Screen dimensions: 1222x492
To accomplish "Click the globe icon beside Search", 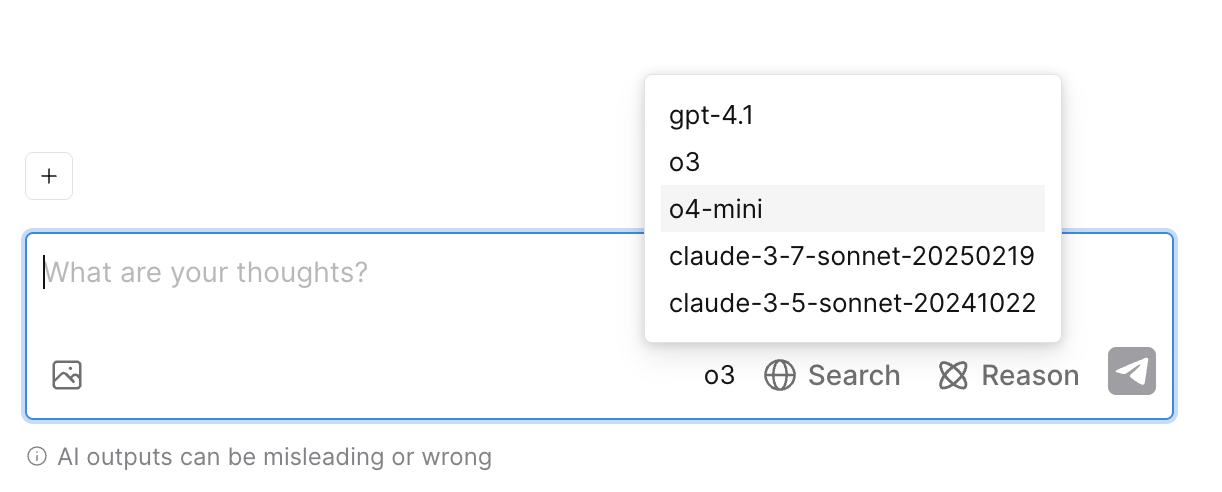I will [x=780, y=375].
